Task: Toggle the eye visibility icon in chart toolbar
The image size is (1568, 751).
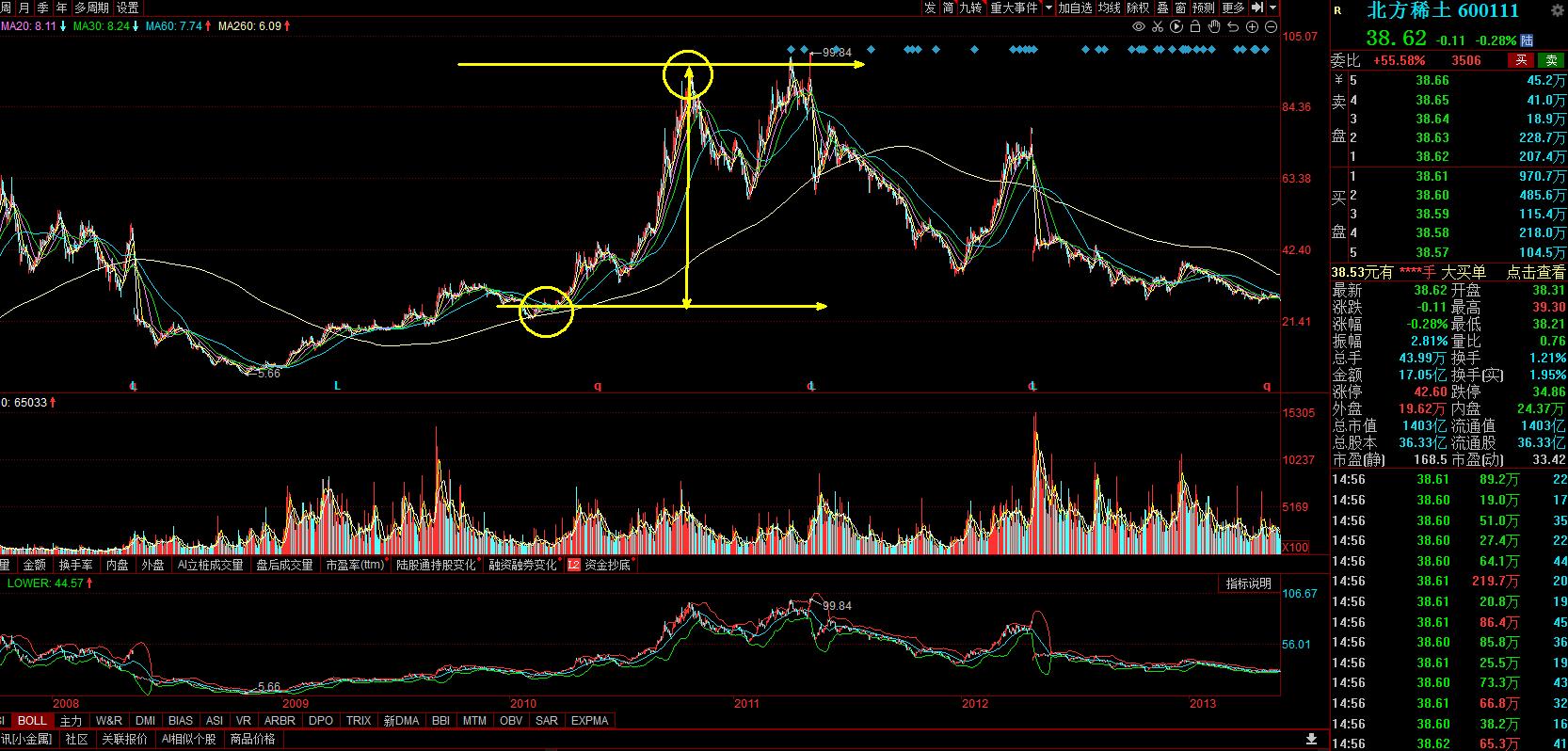Action: [x=1139, y=26]
